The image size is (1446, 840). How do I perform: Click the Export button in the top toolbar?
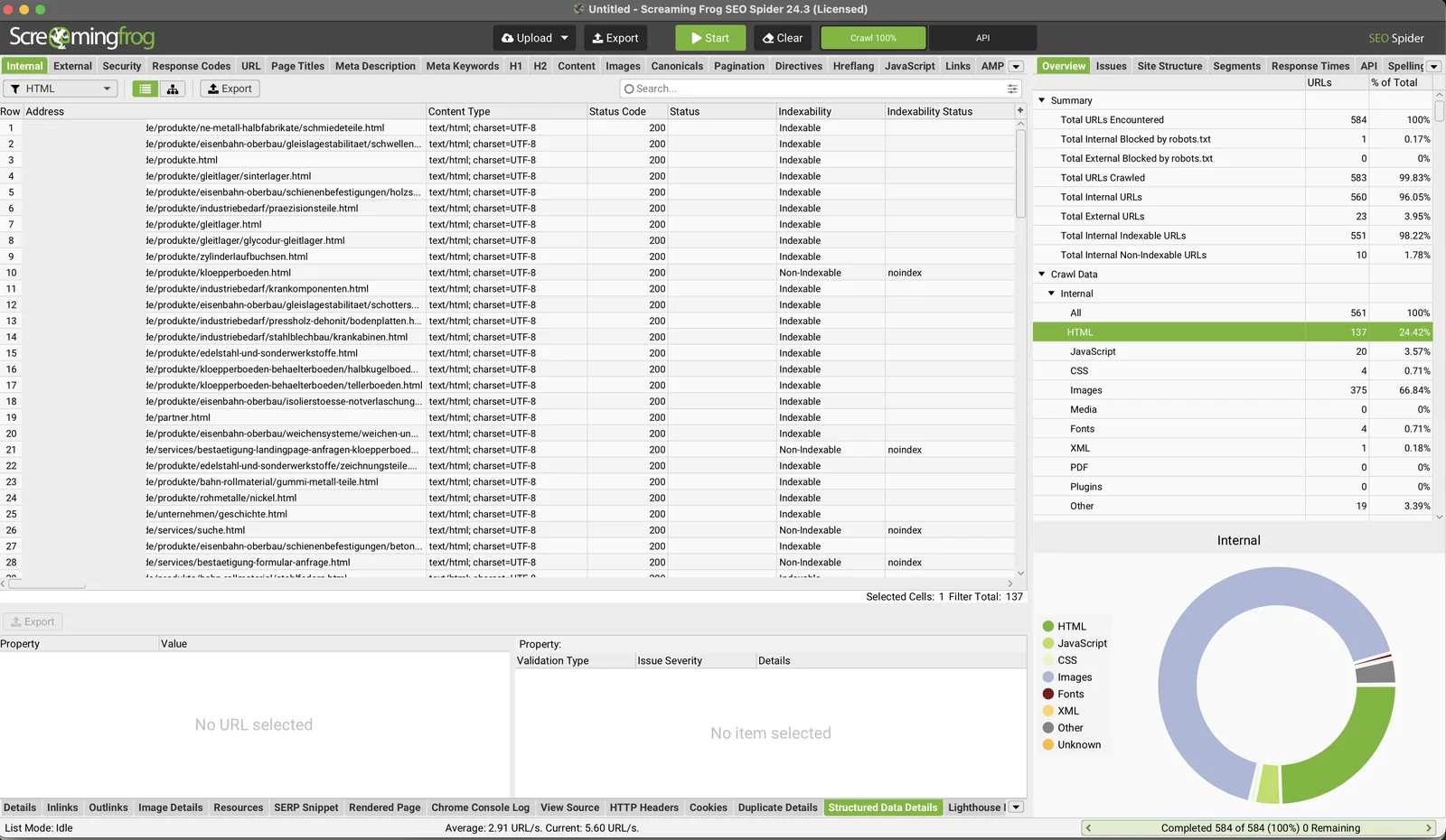coord(615,38)
